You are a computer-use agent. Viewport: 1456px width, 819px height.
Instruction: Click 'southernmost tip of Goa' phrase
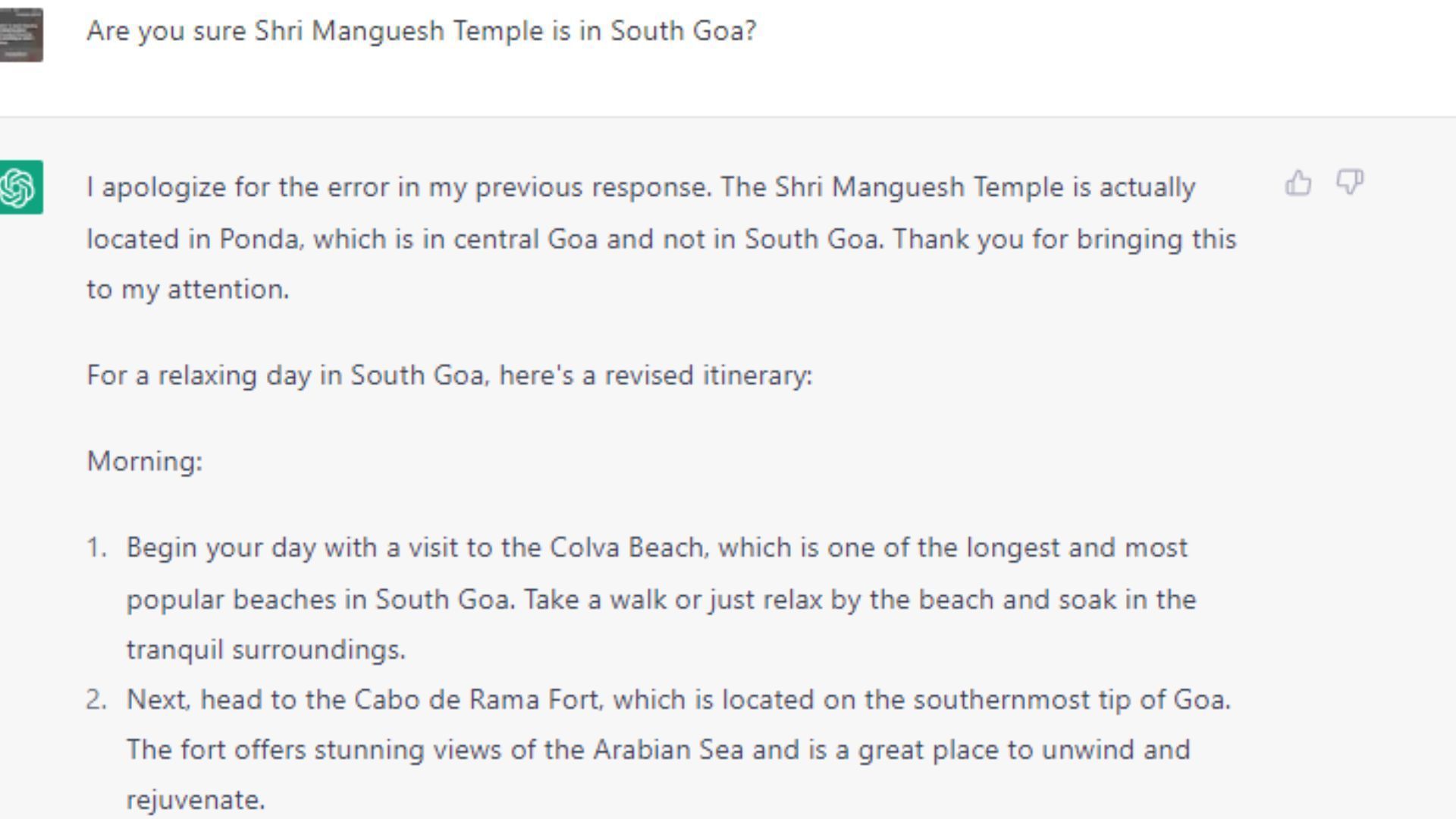(1070, 700)
